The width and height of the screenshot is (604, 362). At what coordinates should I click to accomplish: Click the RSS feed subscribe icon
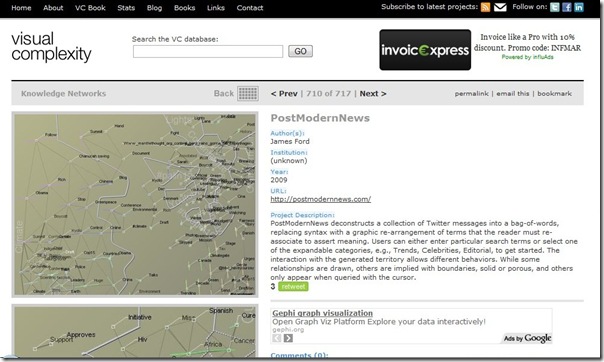point(485,7)
